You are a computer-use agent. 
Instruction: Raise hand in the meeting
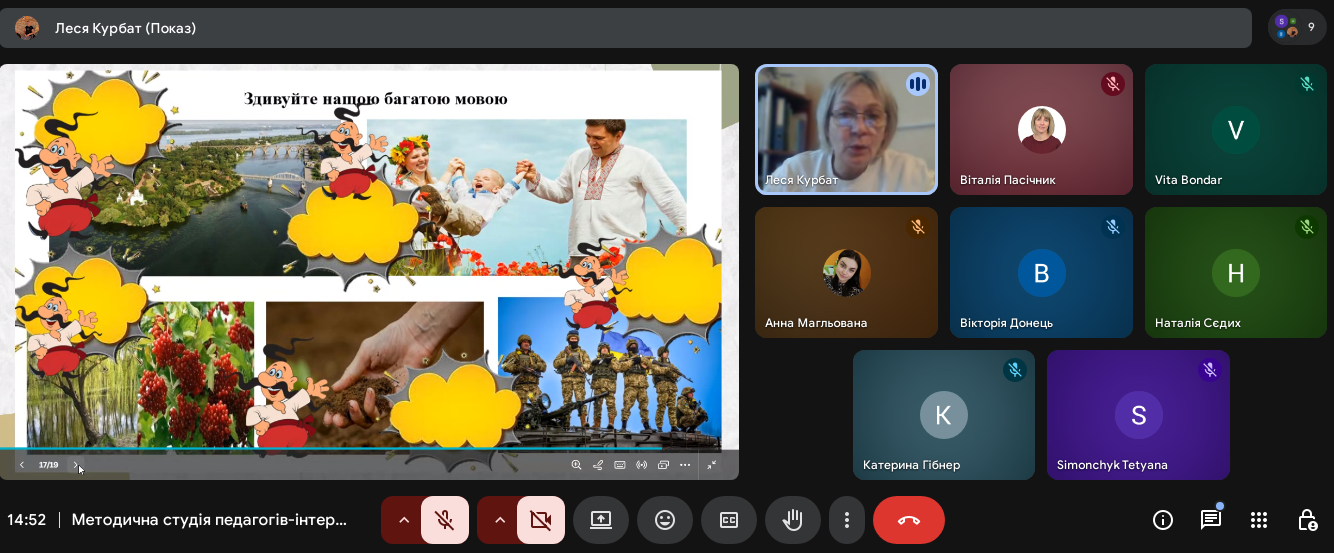[x=793, y=520]
